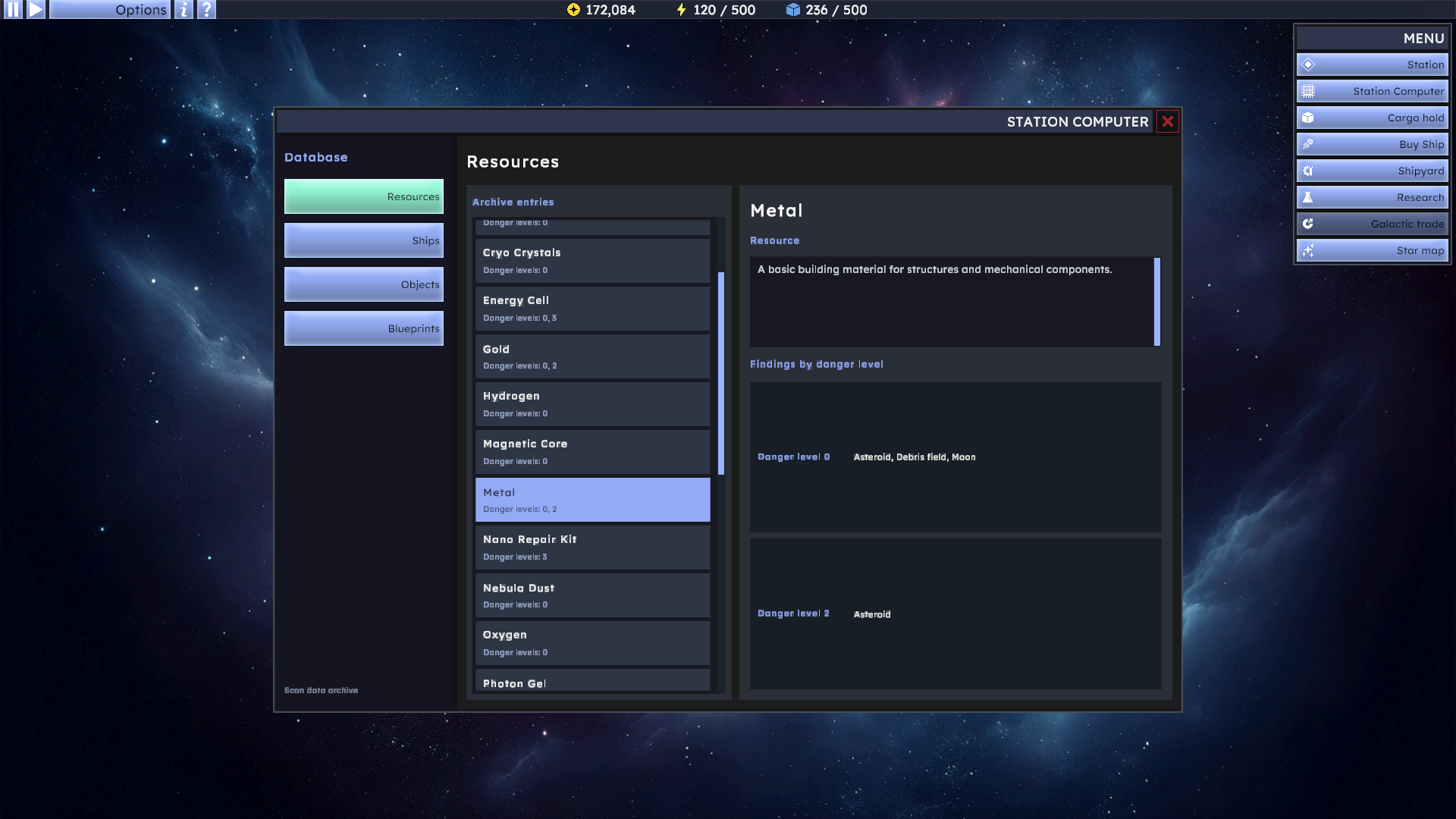The width and height of the screenshot is (1456, 819).
Task: Click the Buy Ship rocket icon
Action: [1308, 144]
